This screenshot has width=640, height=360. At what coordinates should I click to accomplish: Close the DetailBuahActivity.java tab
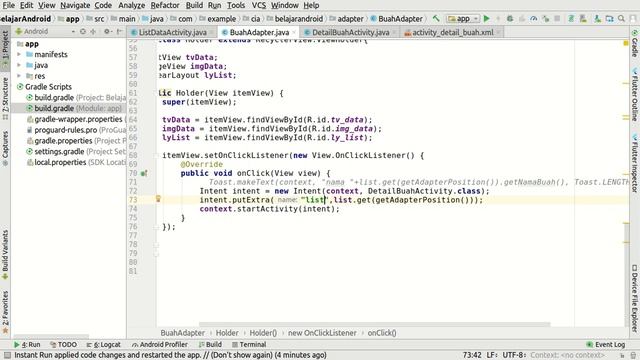(394, 32)
